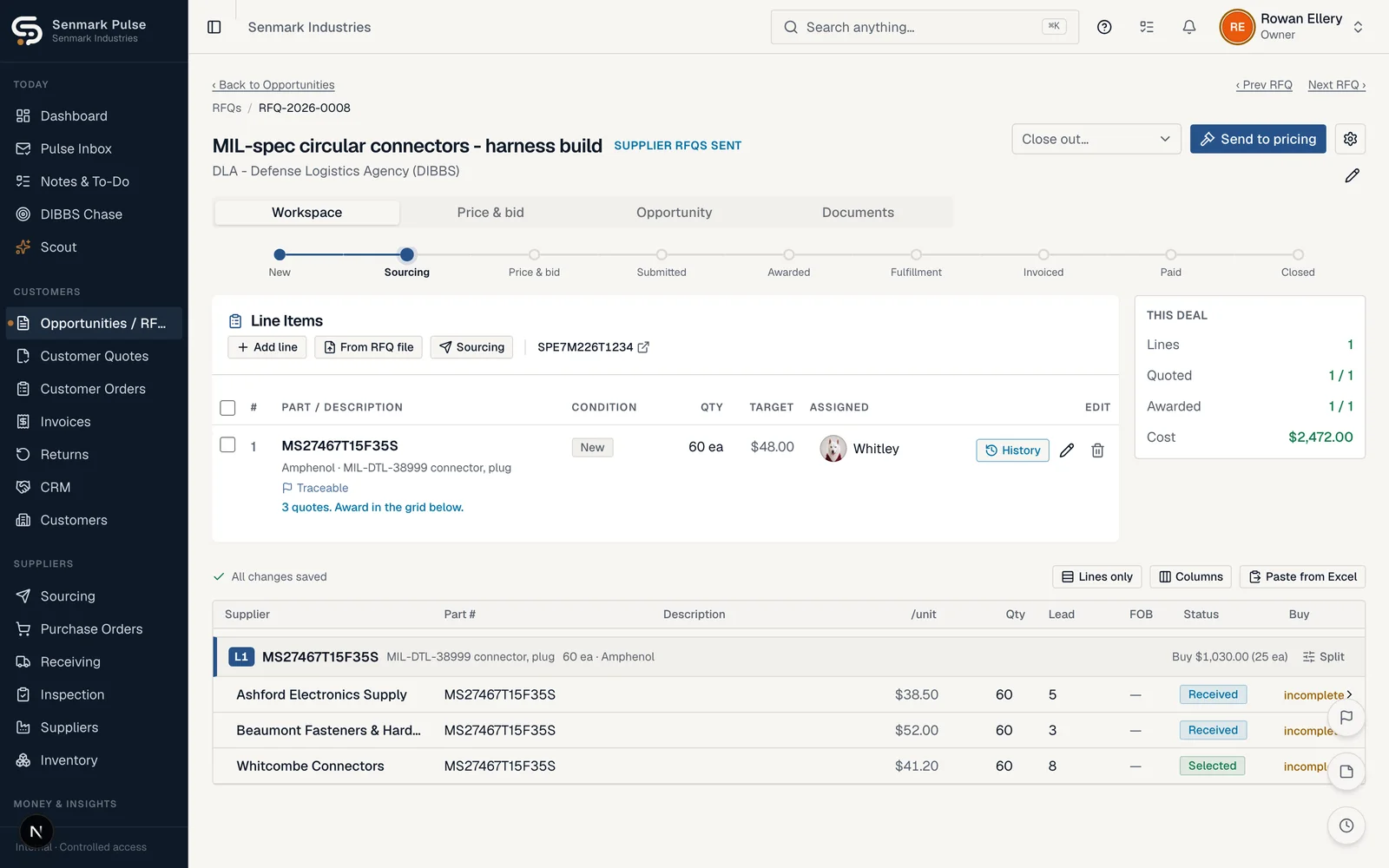Open the Columns chooser

1190,576
